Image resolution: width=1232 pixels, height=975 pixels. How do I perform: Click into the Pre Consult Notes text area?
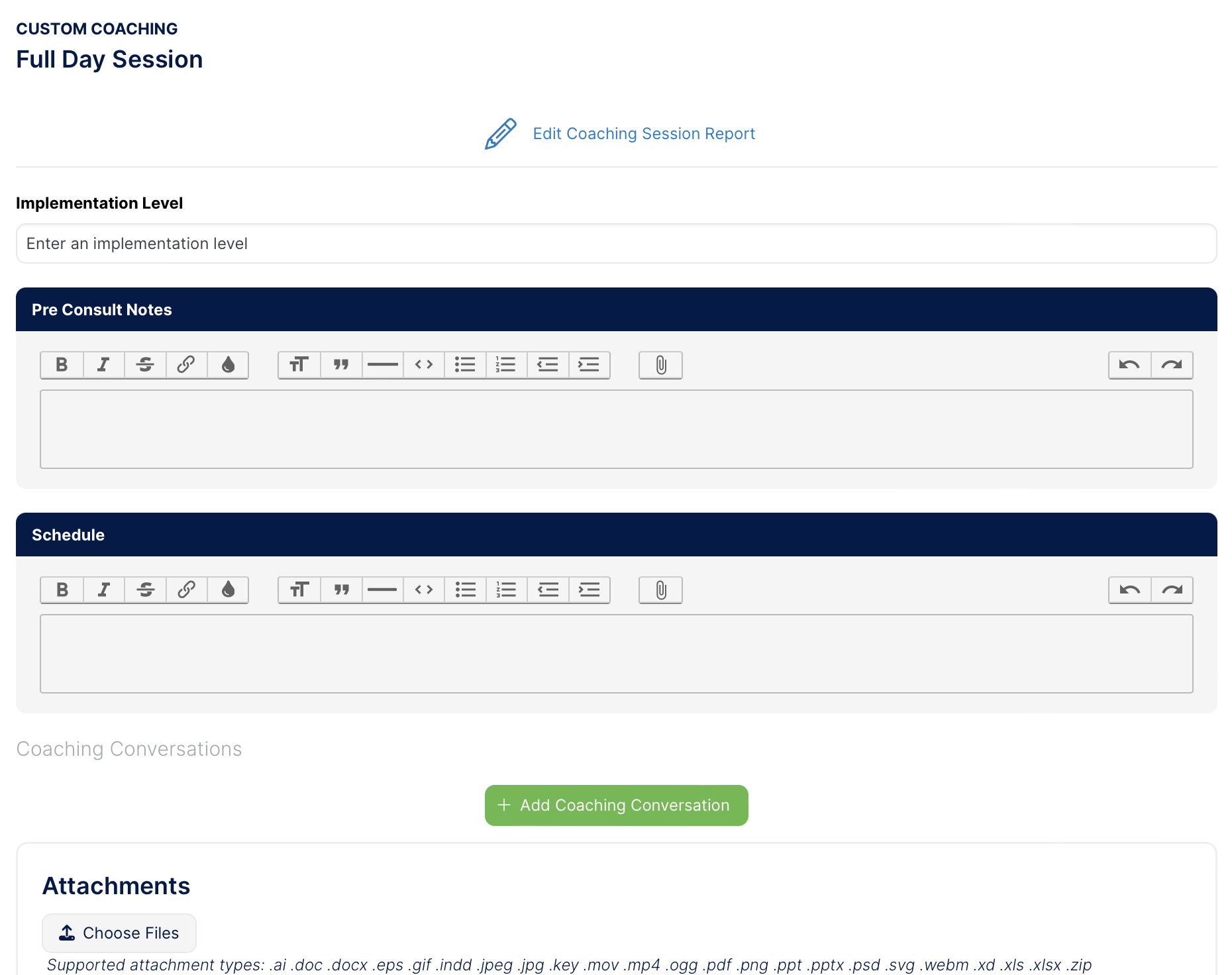pyautogui.click(x=616, y=429)
